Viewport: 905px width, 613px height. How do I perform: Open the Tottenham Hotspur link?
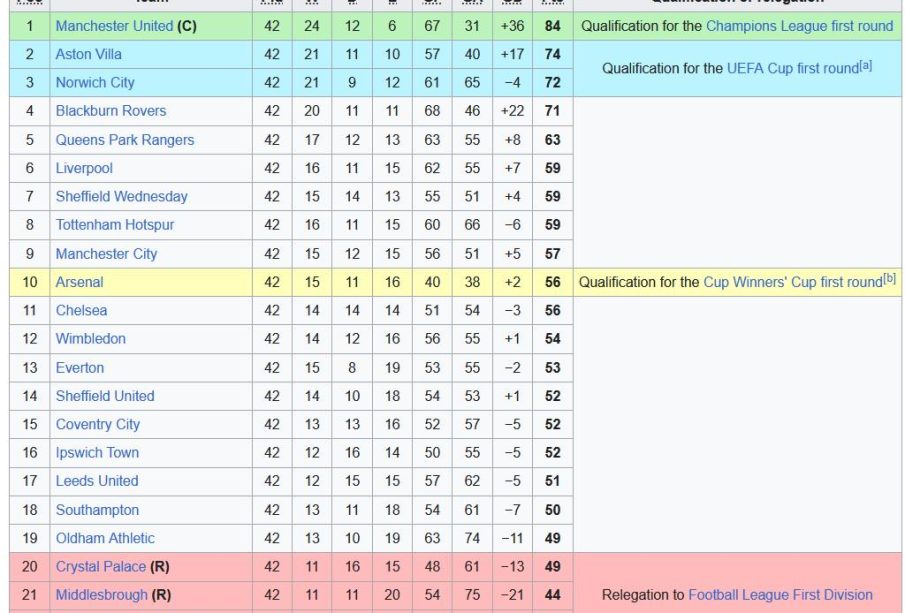tap(114, 225)
